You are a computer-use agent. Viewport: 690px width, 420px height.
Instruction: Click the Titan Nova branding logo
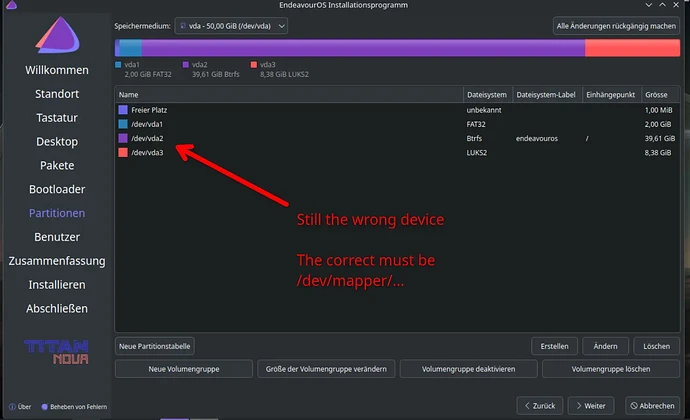point(57,351)
